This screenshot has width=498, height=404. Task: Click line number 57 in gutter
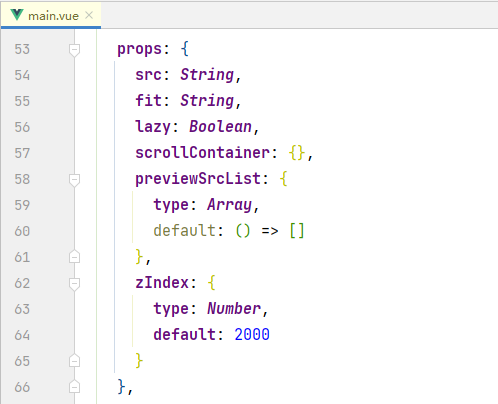(22, 153)
